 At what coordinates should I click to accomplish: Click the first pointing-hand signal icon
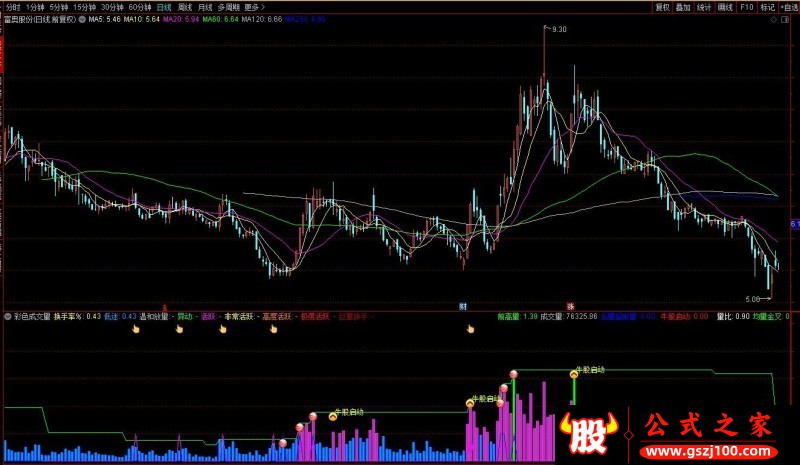pos(136,329)
